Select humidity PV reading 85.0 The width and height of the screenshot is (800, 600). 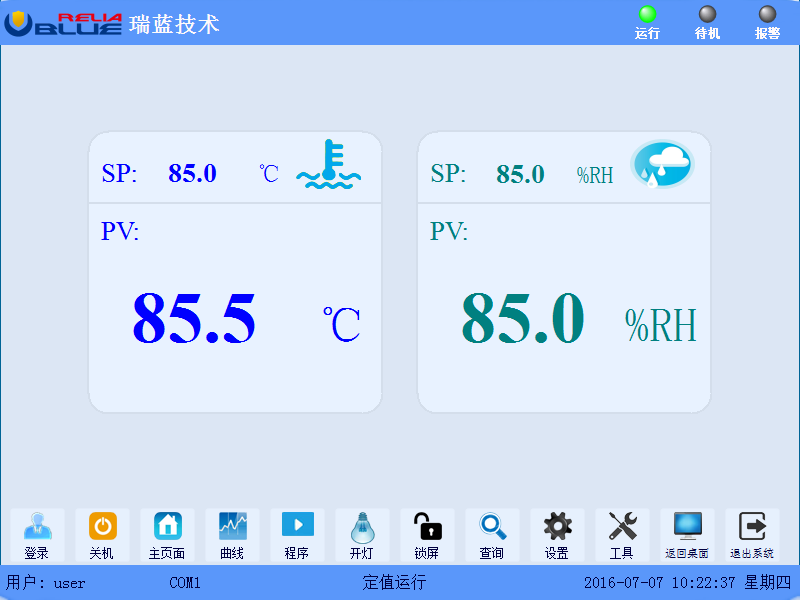pyautogui.click(x=523, y=318)
